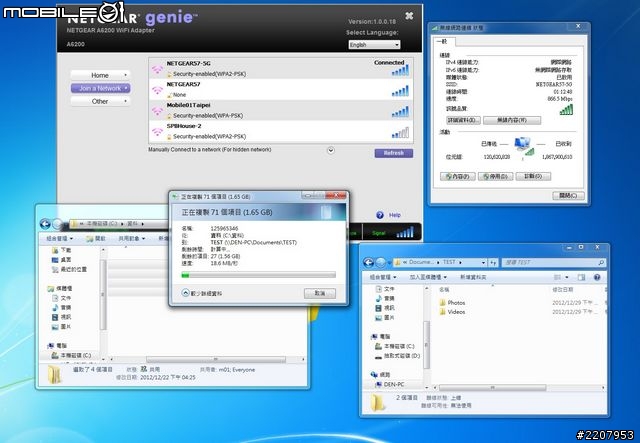
Task: Open the Videos folder
Action: pyautogui.click(x=452, y=312)
